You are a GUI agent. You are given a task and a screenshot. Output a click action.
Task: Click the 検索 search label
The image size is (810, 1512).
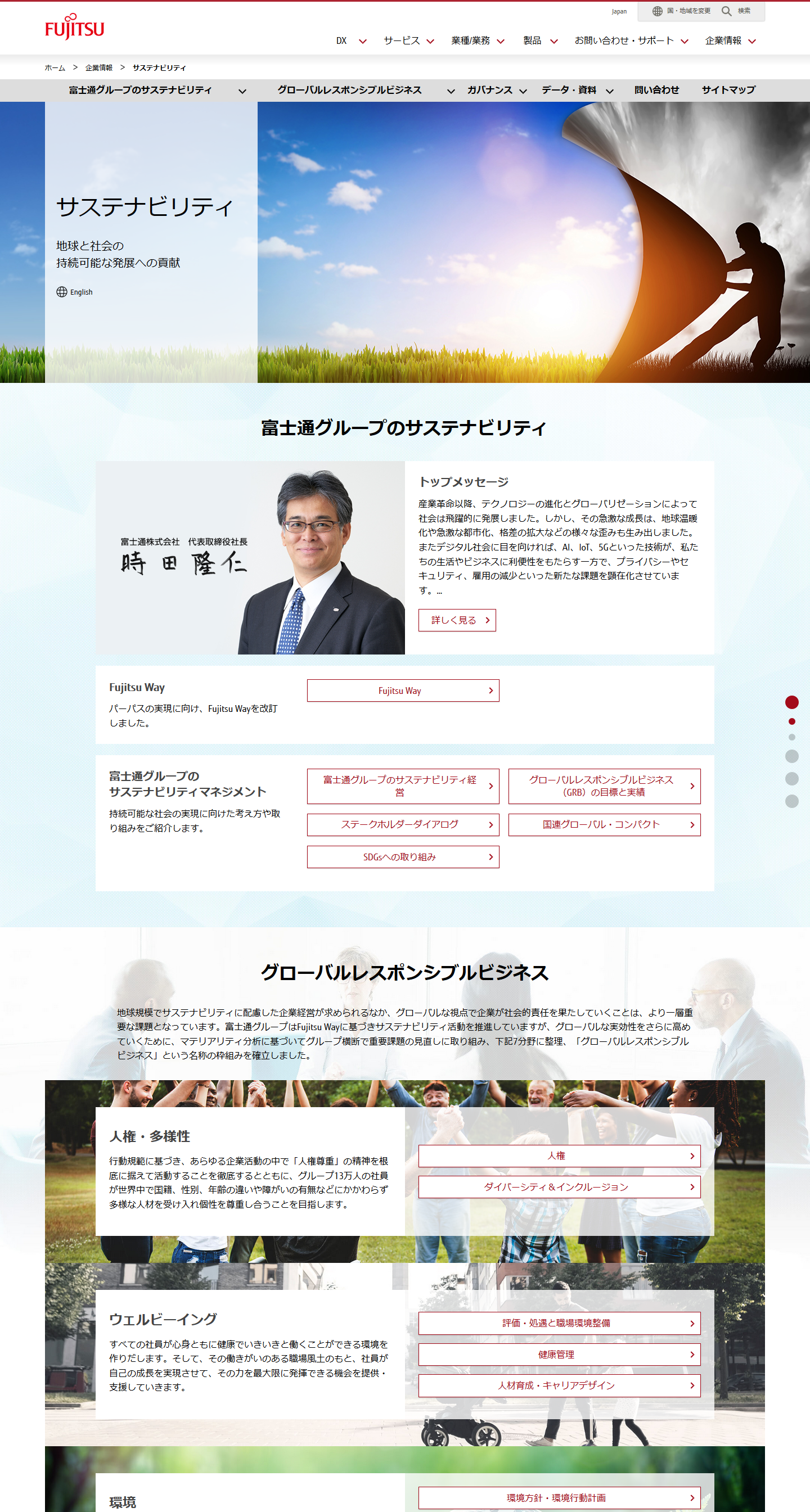744,11
